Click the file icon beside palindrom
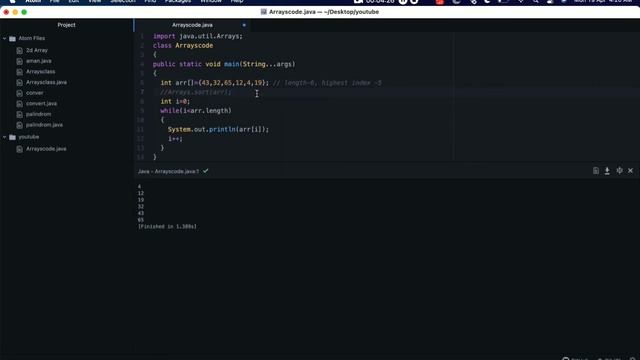 (x=19, y=114)
